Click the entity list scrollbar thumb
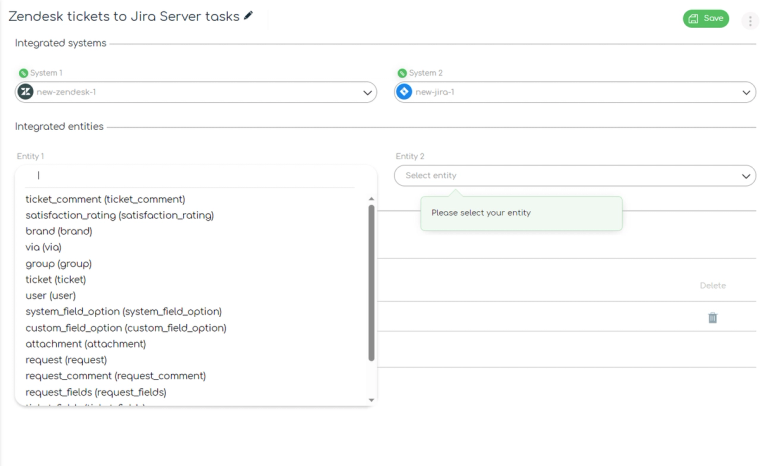This screenshot has height=466, width=760. click(x=371, y=283)
